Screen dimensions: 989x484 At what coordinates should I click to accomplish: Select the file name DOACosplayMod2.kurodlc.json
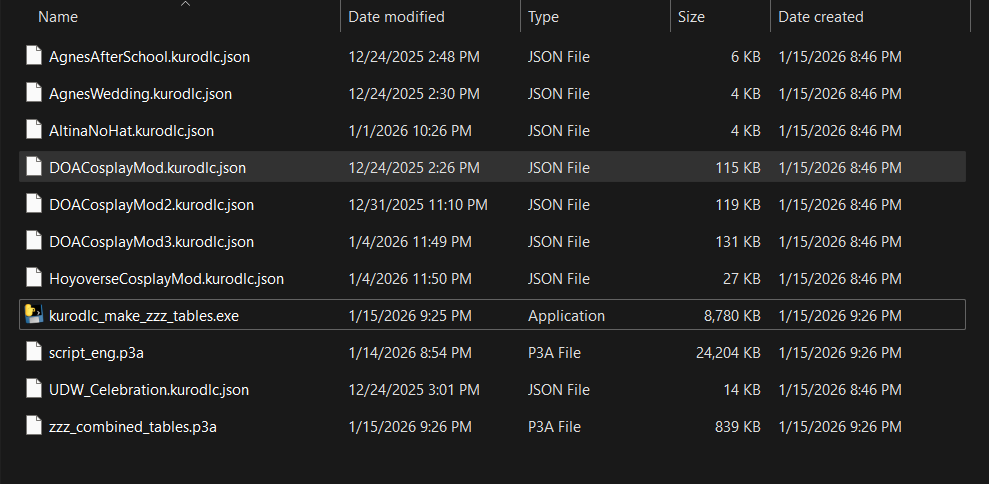(x=151, y=205)
